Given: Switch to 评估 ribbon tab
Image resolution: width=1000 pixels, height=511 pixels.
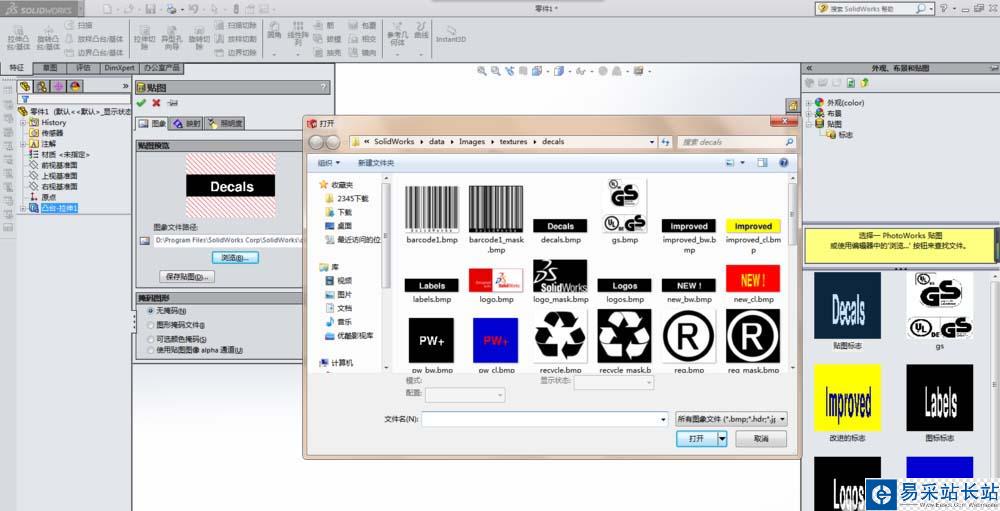Looking at the screenshot, I should tap(84, 68).
